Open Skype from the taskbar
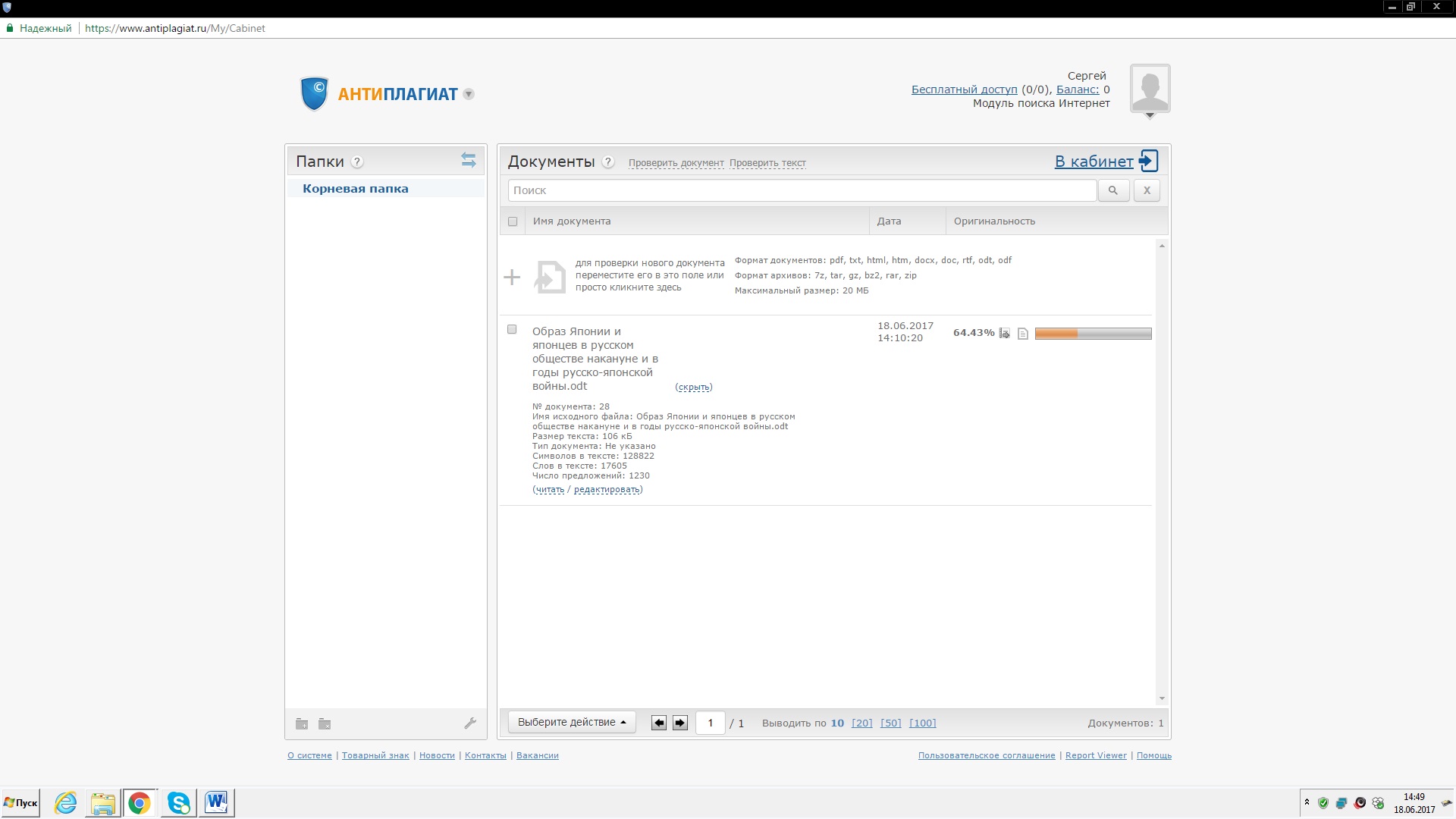 coord(179,802)
